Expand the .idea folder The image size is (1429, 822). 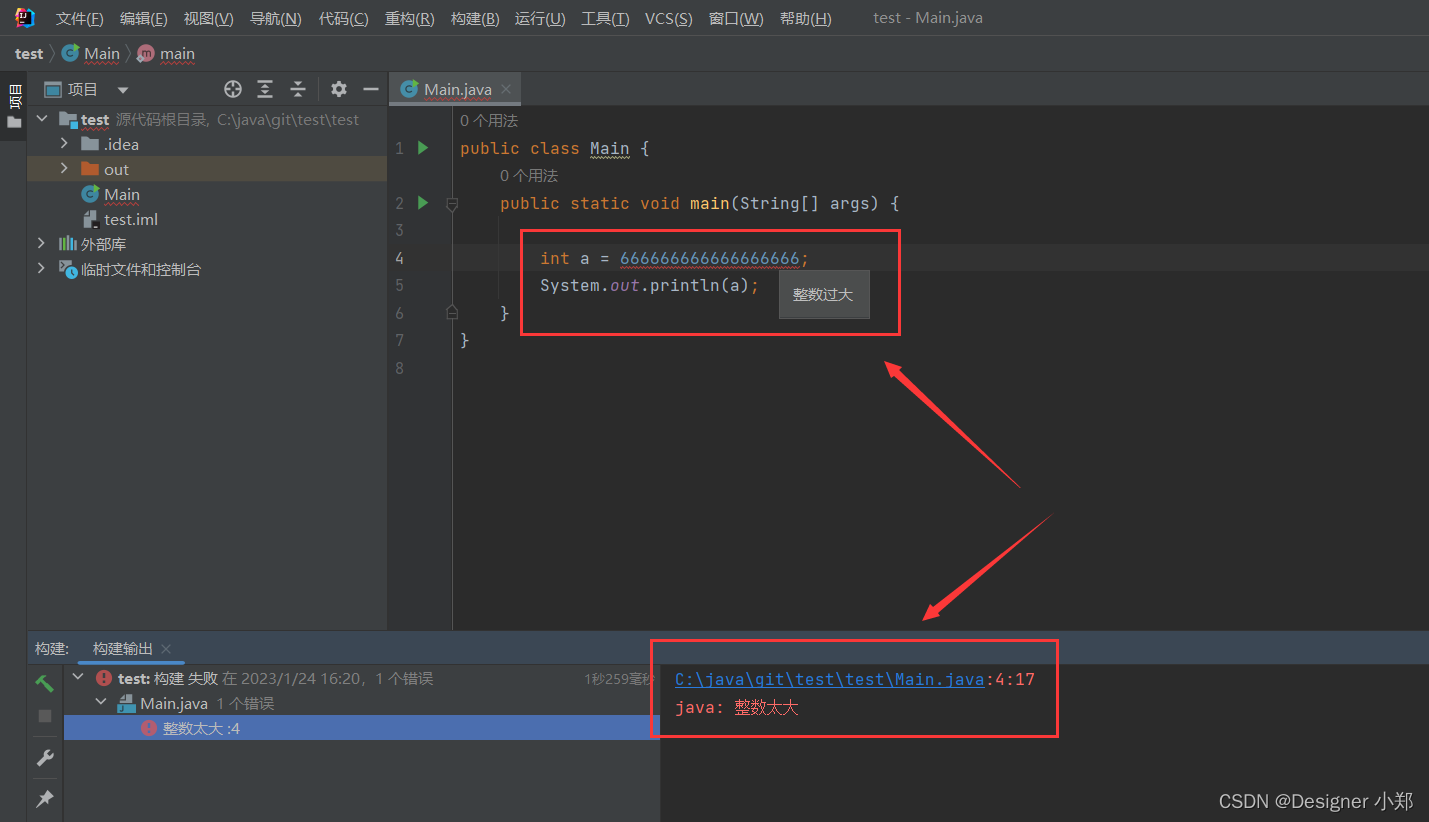pyautogui.click(x=65, y=144)
